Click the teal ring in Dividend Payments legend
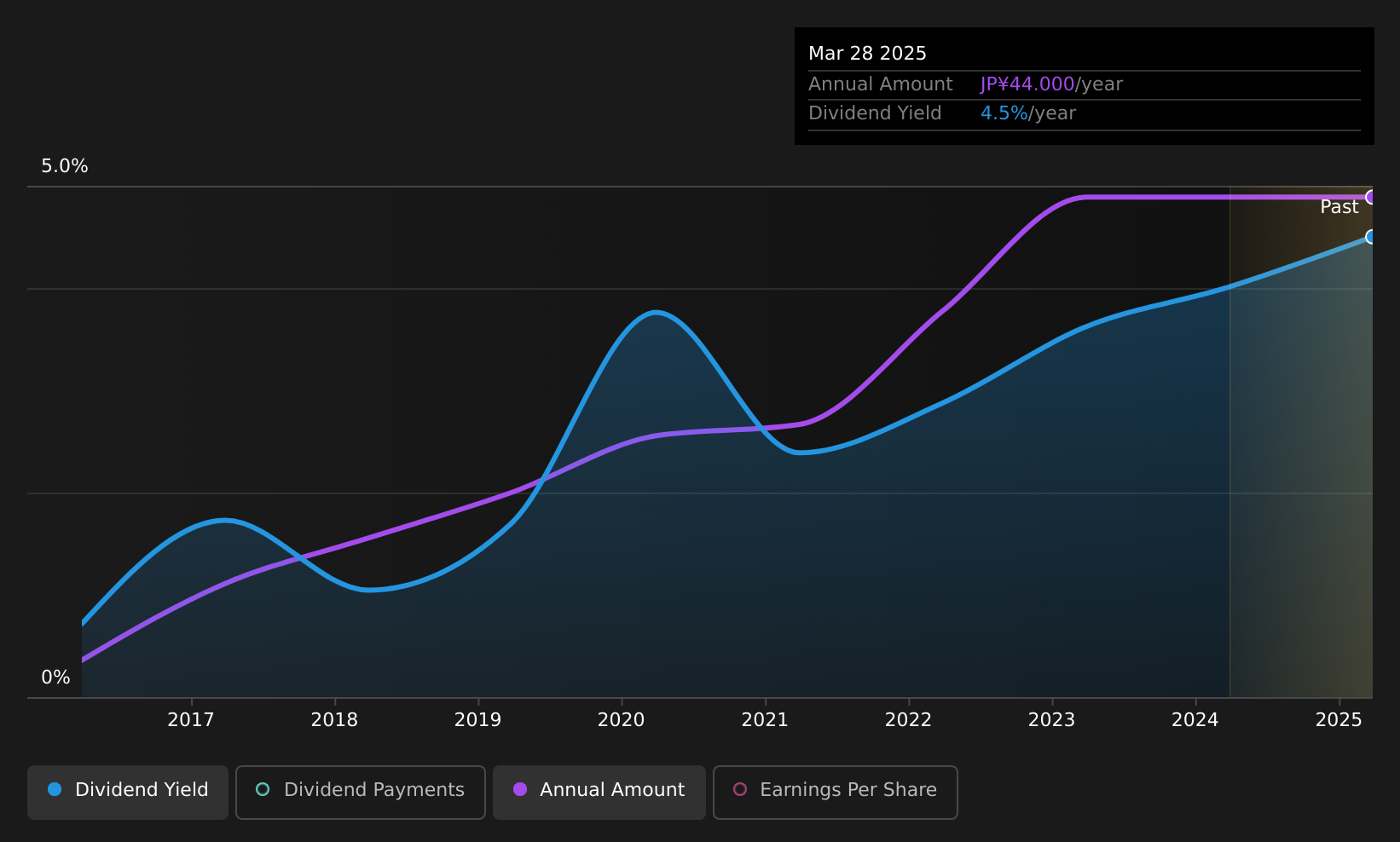 pyautogui.click(x=263, y=789)
